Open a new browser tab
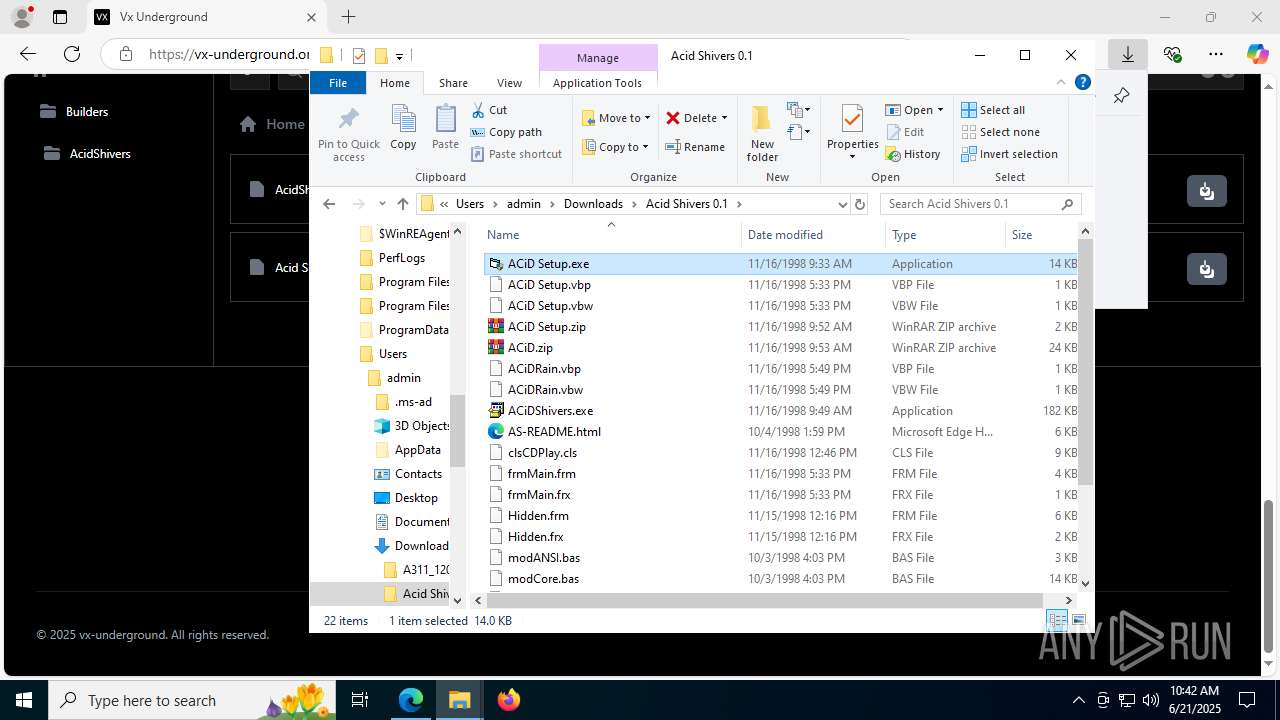Image resolution: width=1280 pixels, height=720 pixels. coord(348,17)
